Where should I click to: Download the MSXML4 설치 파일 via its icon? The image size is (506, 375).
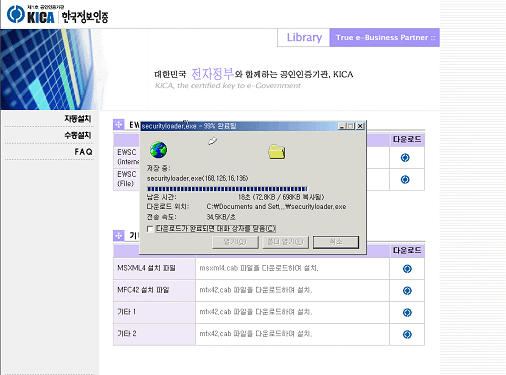point(407,269)
